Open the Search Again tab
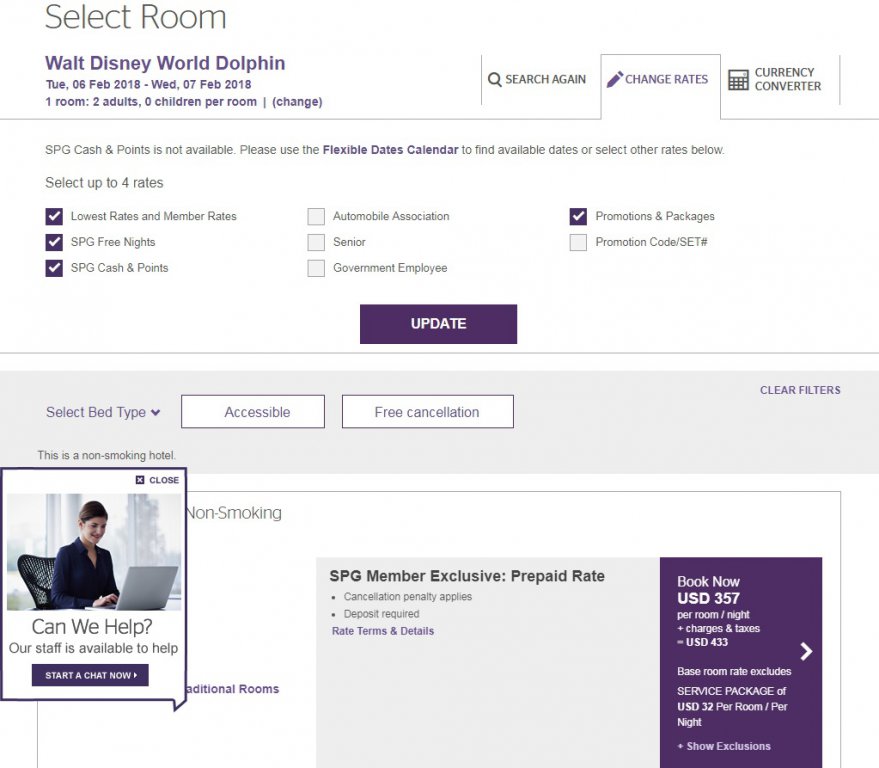The width and height of the screenshot is (879, 768). (x=537, y=80)
